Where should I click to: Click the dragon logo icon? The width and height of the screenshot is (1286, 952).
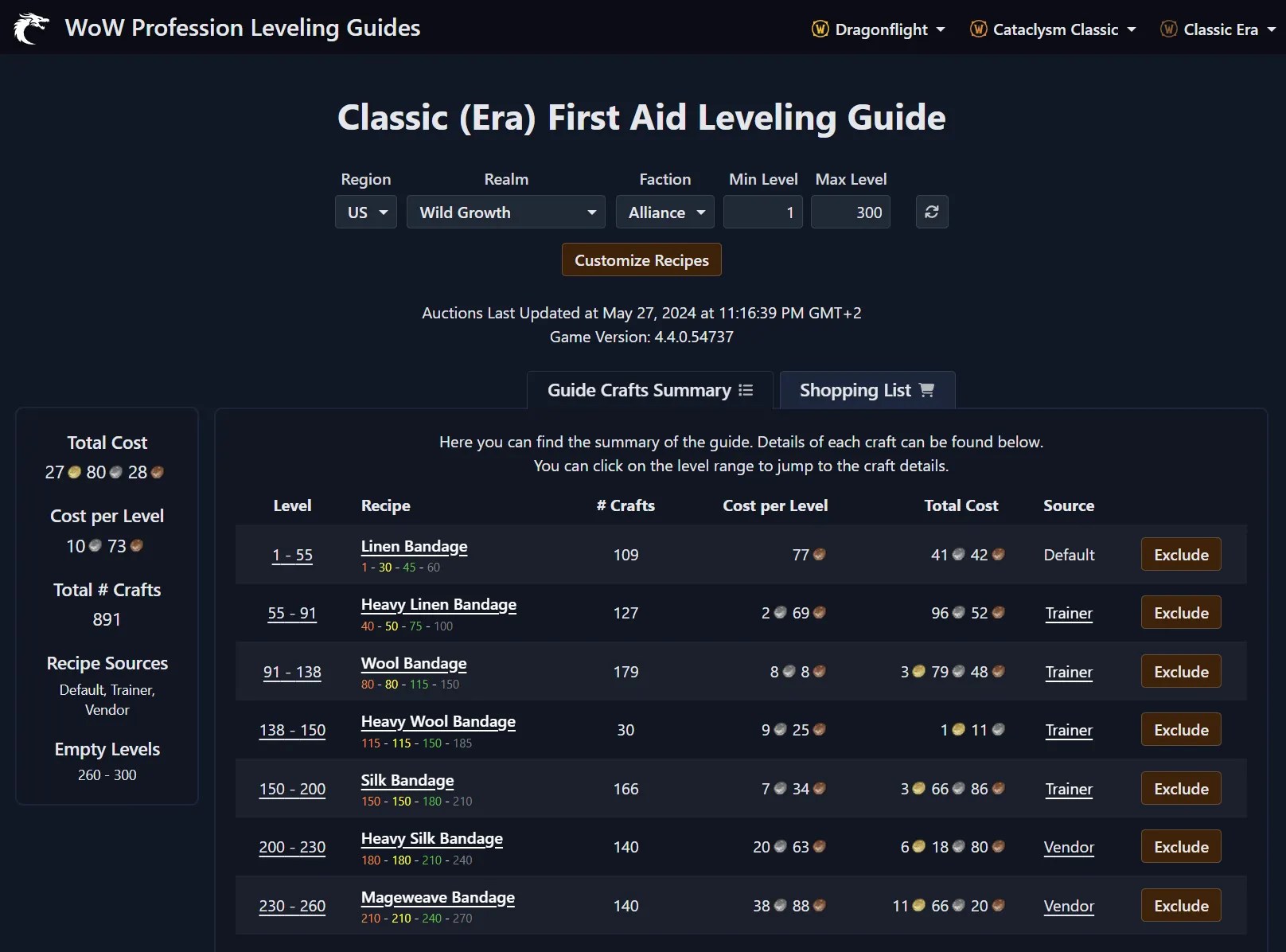(31, 28)
